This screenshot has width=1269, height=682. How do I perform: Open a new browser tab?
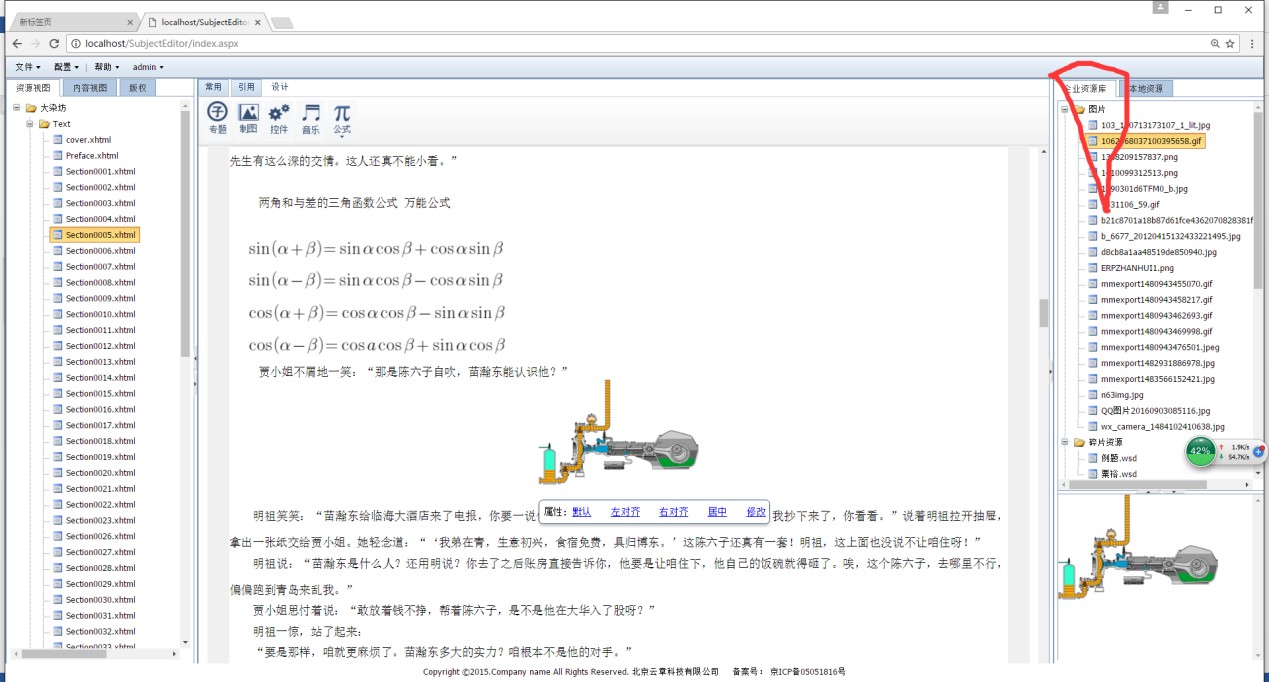pos(282,22)
